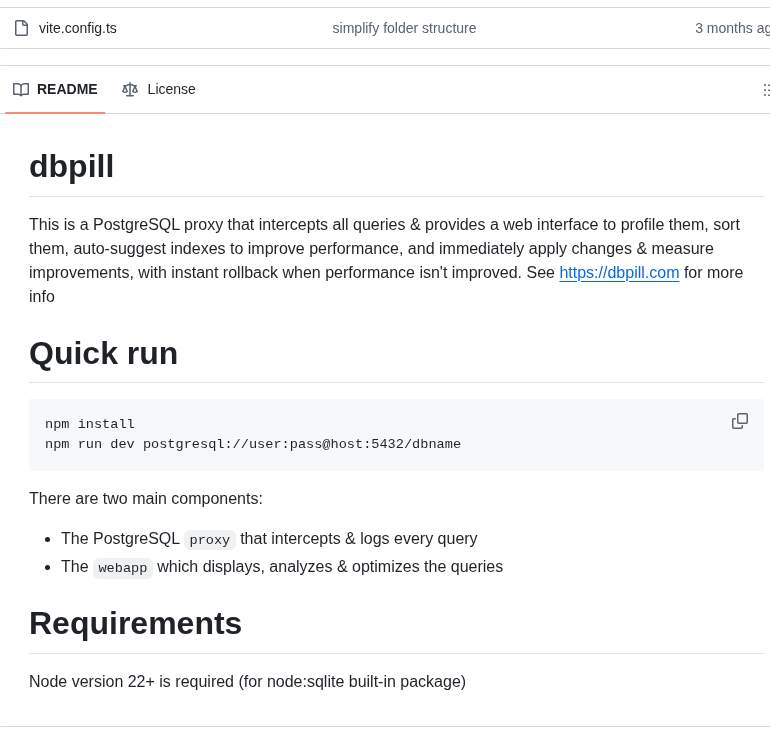Viewport: 770px width, 747px height.
Task: Click the 'npm install' code line
Action: point(90,424)
